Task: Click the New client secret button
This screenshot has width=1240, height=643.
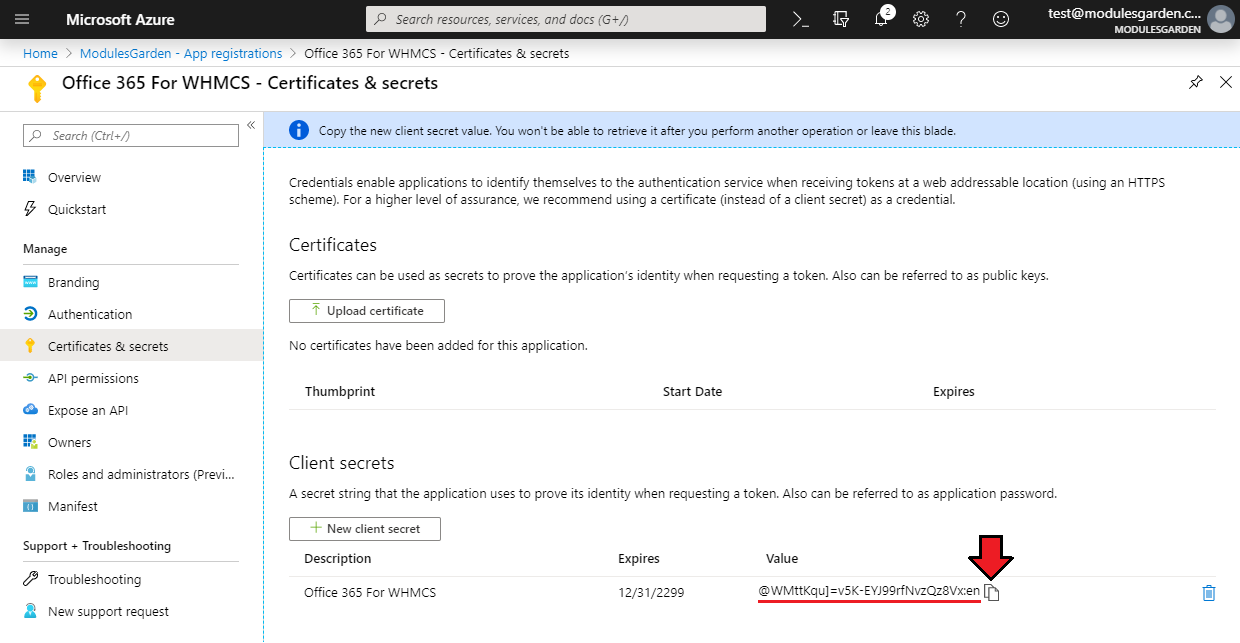Action: click(365, 528)
